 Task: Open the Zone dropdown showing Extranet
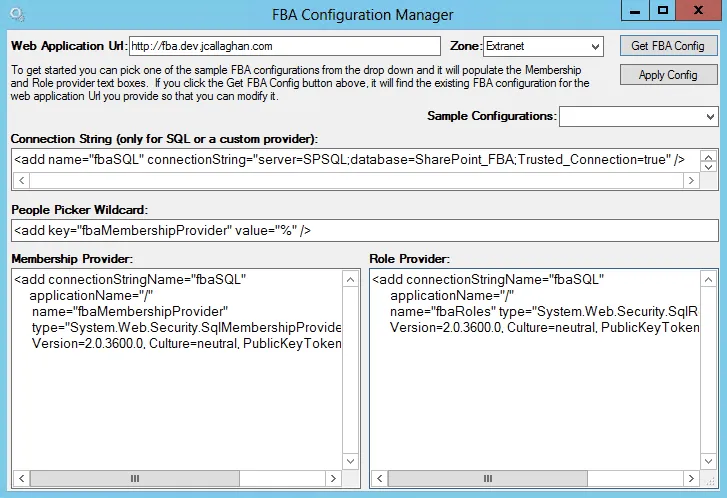pos(543,46)
